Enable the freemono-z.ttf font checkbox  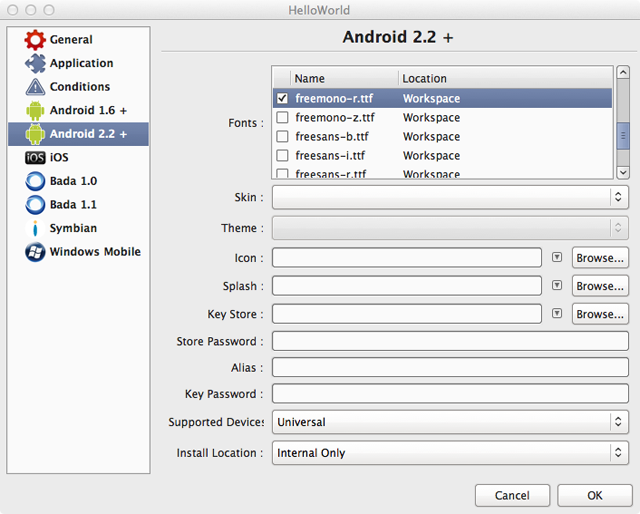point(282,117)
